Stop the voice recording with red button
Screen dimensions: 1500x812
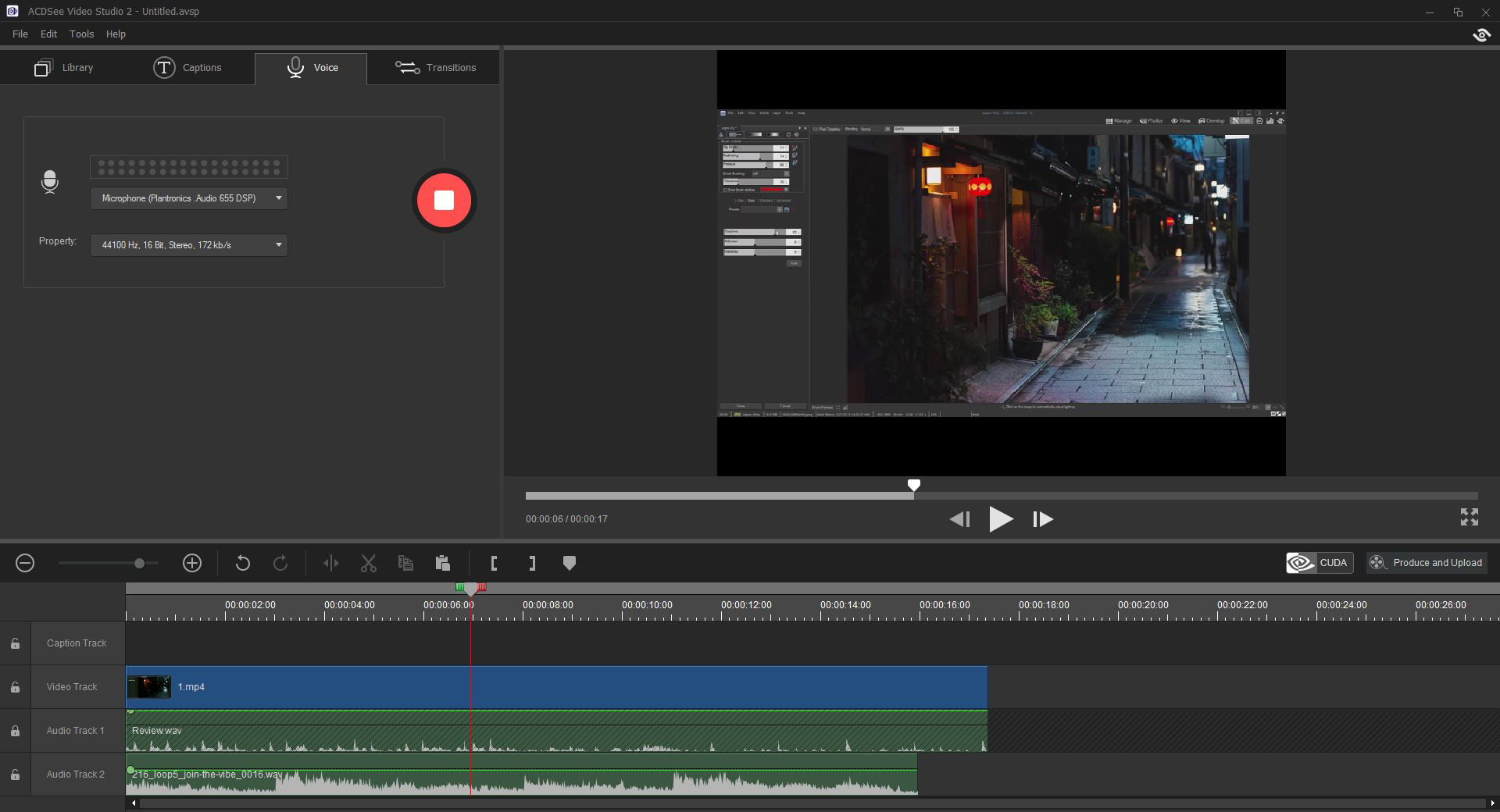[444, 201]
